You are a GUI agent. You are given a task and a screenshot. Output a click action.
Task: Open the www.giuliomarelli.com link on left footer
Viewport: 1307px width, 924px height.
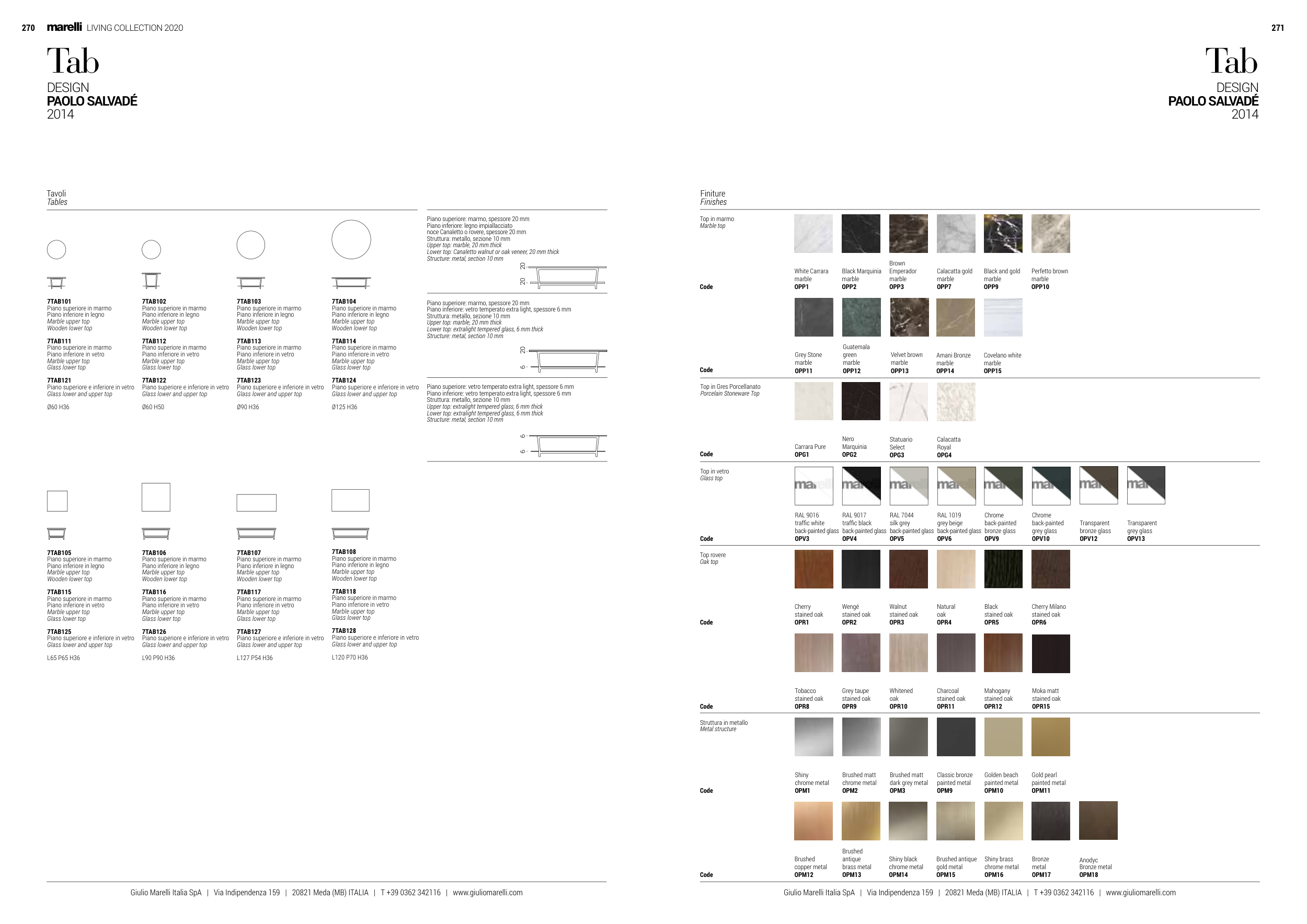tap(487, 893)
